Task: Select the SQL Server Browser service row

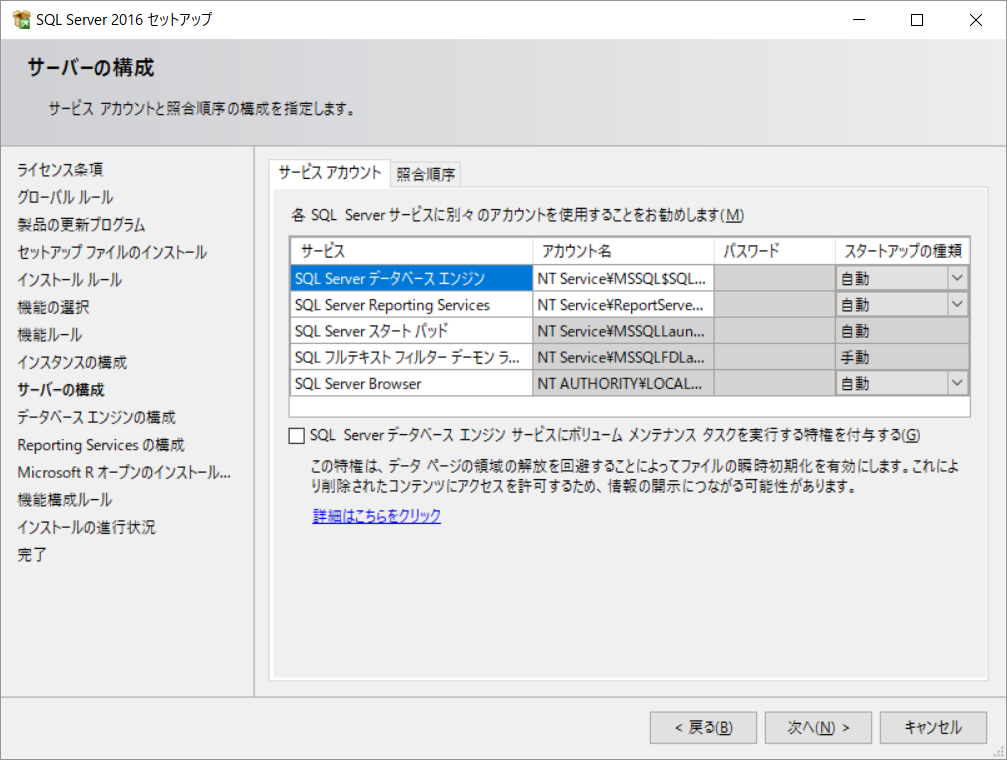Action: tap(411, 384)
